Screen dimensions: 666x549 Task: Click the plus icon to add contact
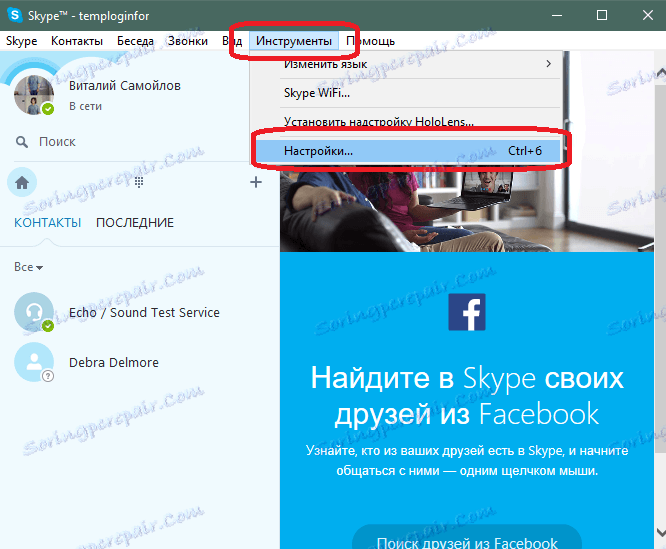click(256, 182)
